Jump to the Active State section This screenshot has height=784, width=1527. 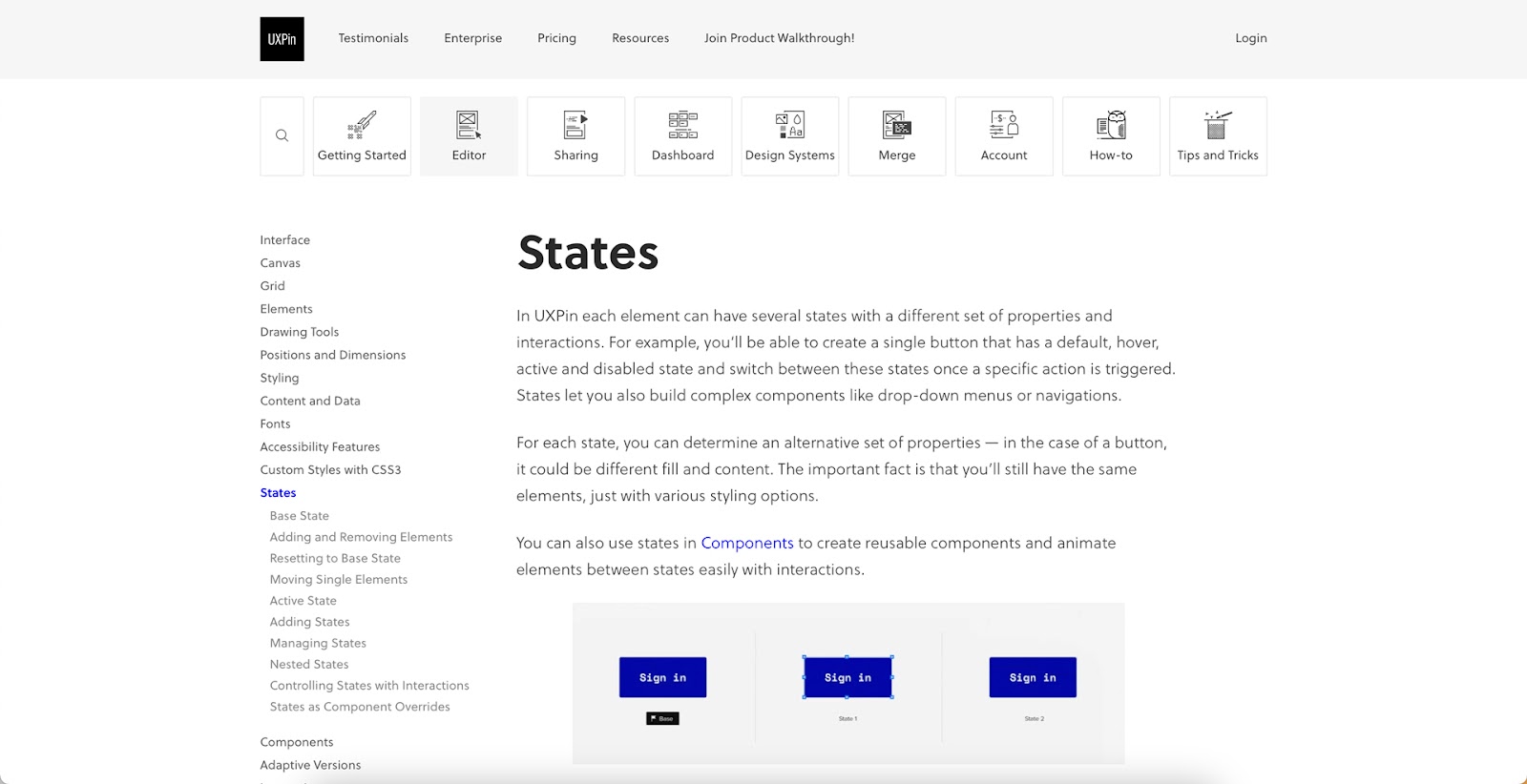[303, 601]
